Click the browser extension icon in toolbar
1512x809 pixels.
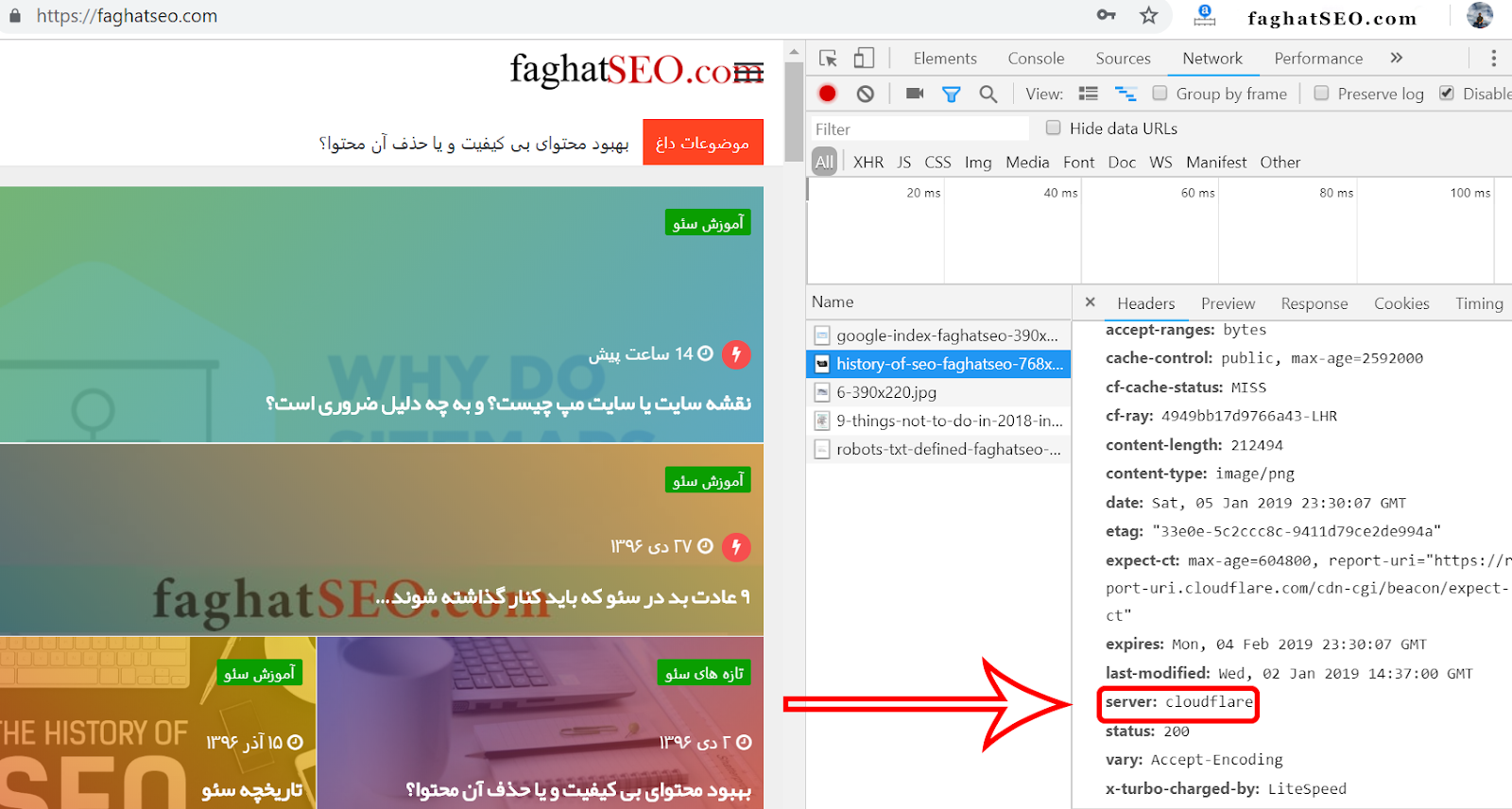click(x=1205, y=15)
